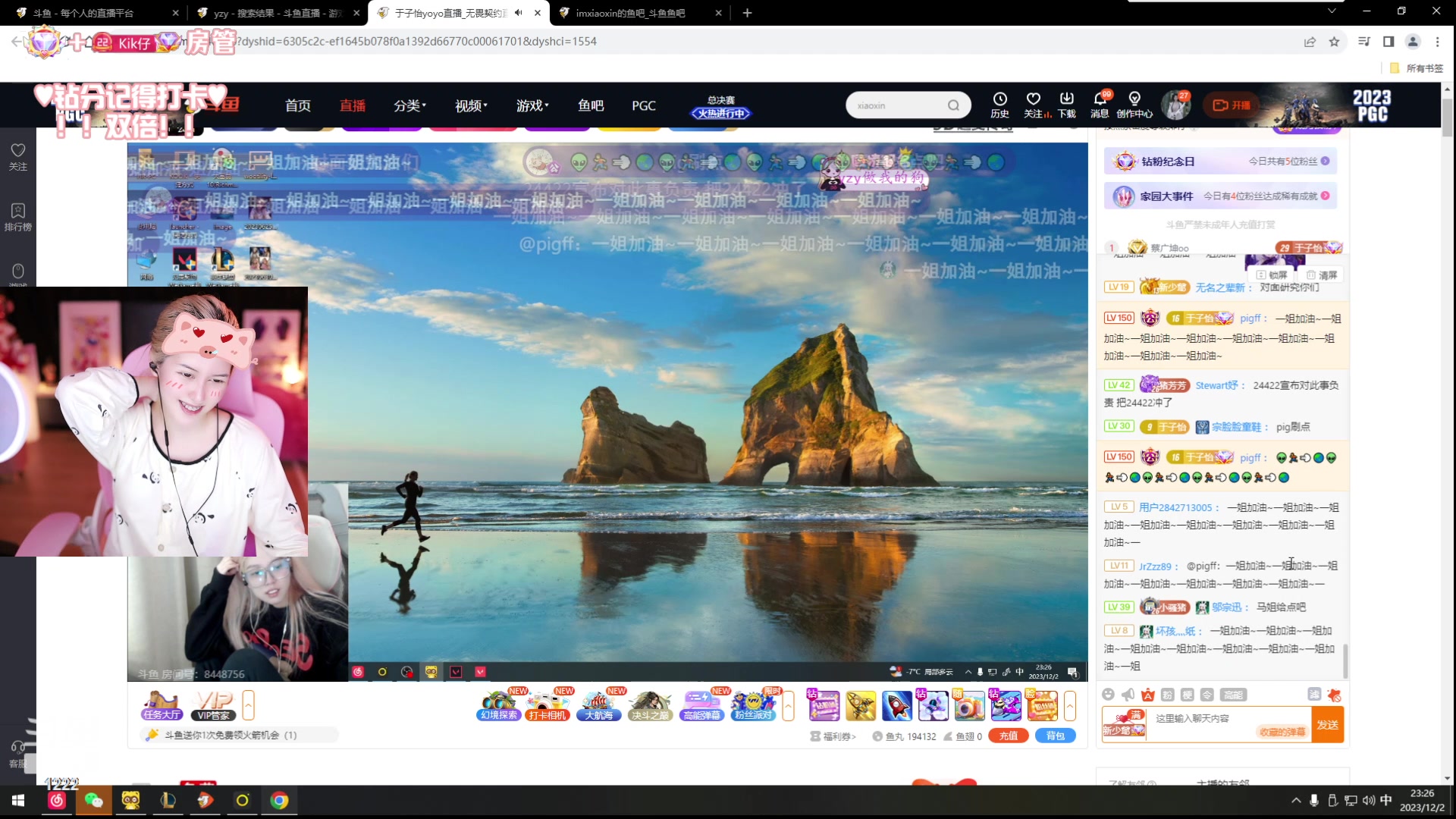
Task: Open the red danmaku style A icon
Action: (1147, 695)
